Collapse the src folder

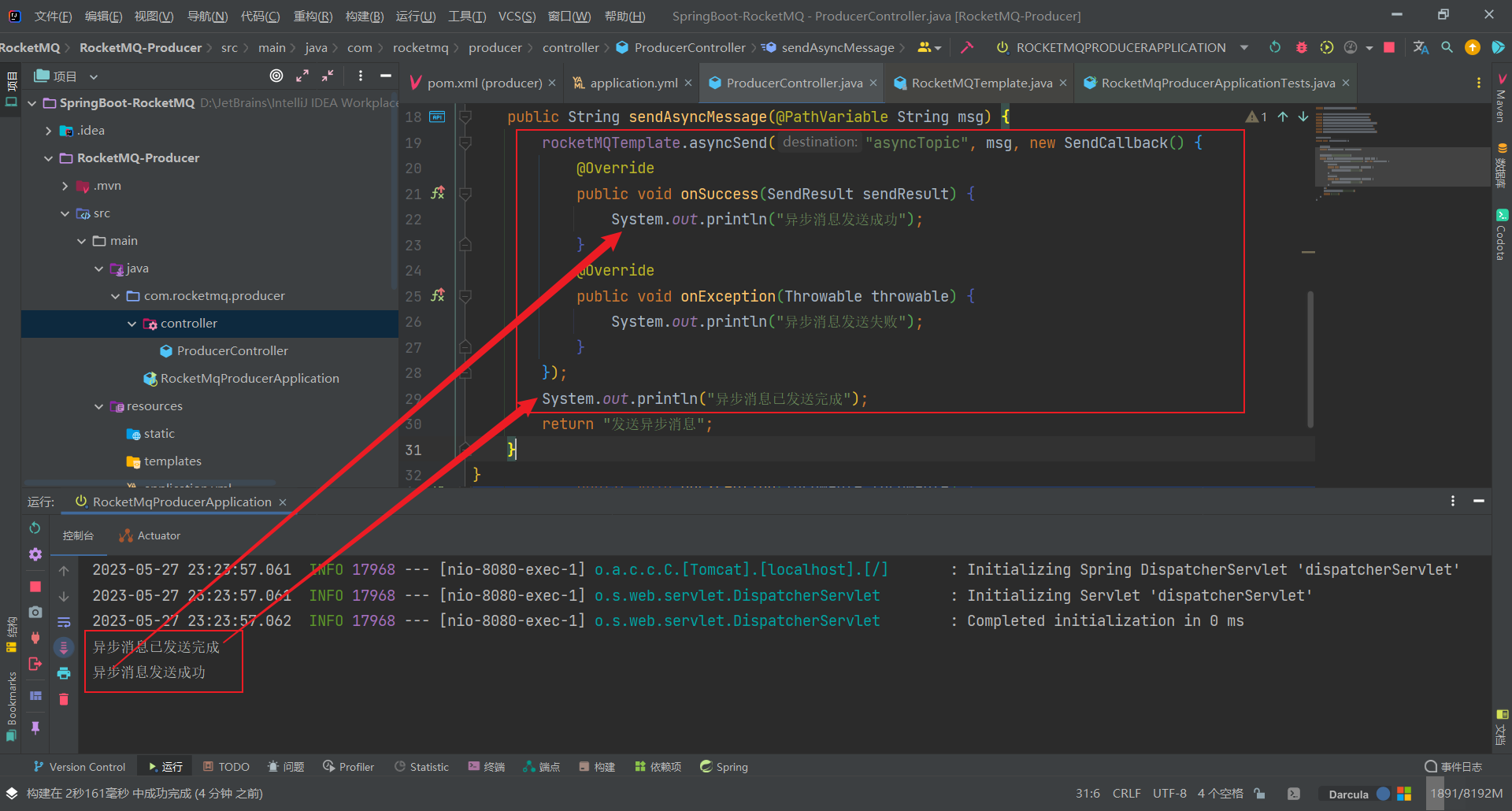(65, 213)
